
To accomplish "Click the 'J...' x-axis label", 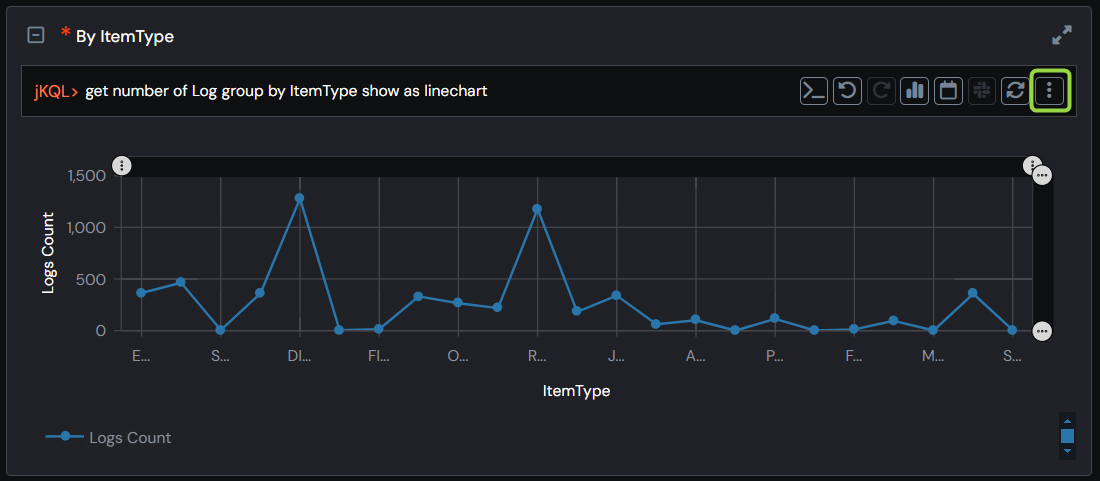I will [617, 356].
